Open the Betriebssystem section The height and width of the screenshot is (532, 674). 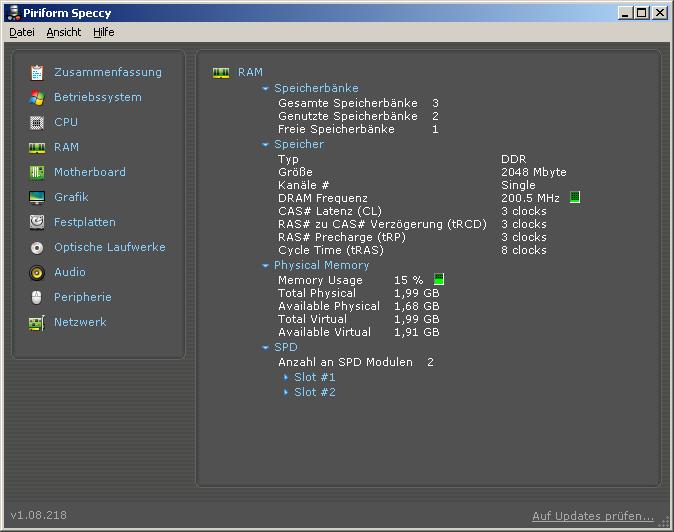(x=98, y=97)
